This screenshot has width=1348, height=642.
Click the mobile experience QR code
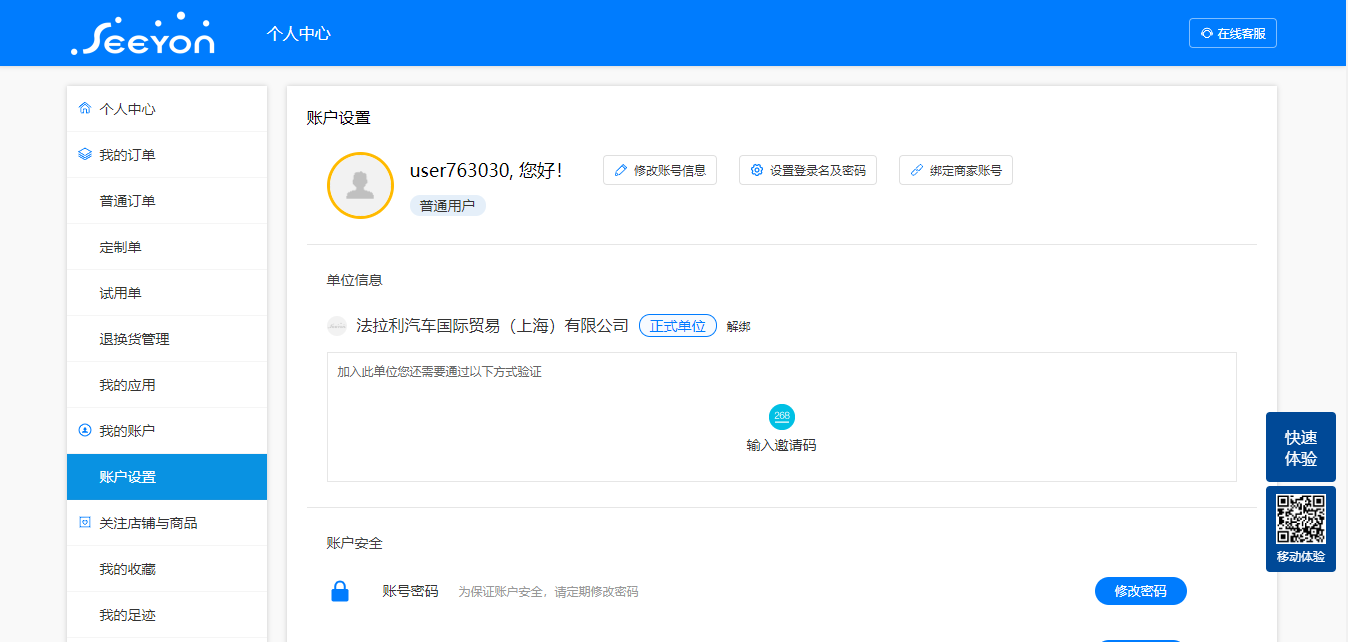point(1301,520)
